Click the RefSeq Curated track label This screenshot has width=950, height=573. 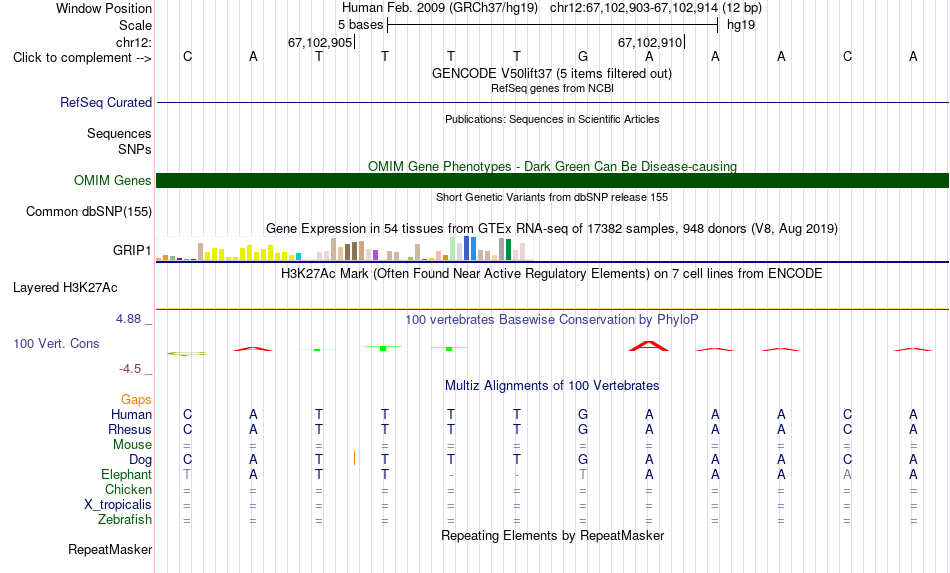click(x=105, y=102)
